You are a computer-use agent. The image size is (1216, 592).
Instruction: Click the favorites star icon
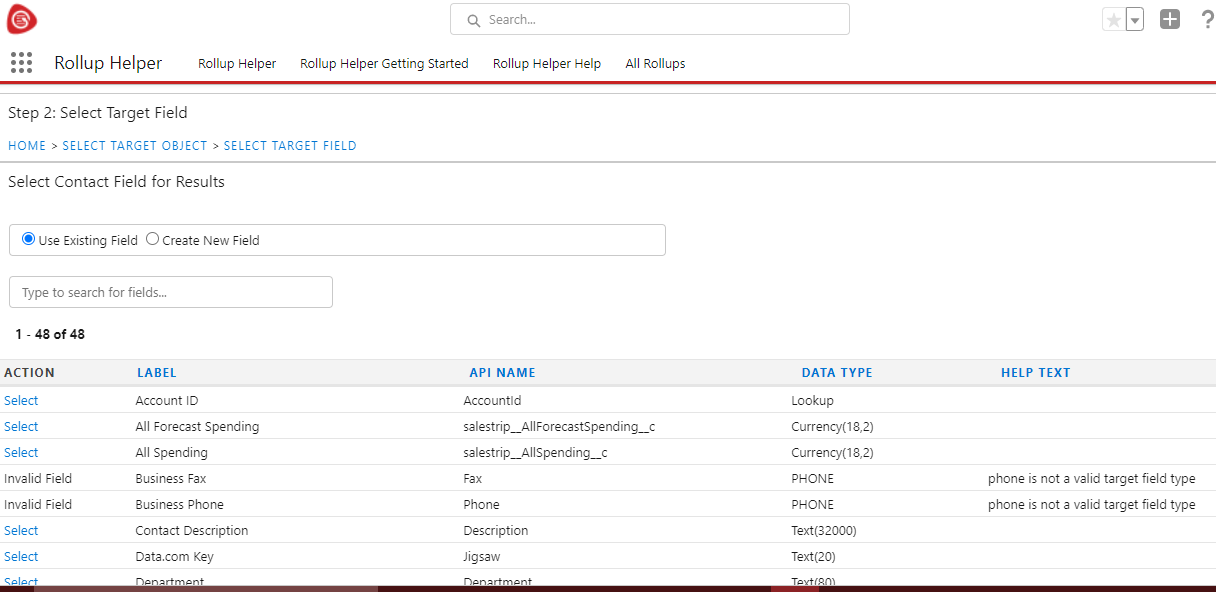(1113, 20)
